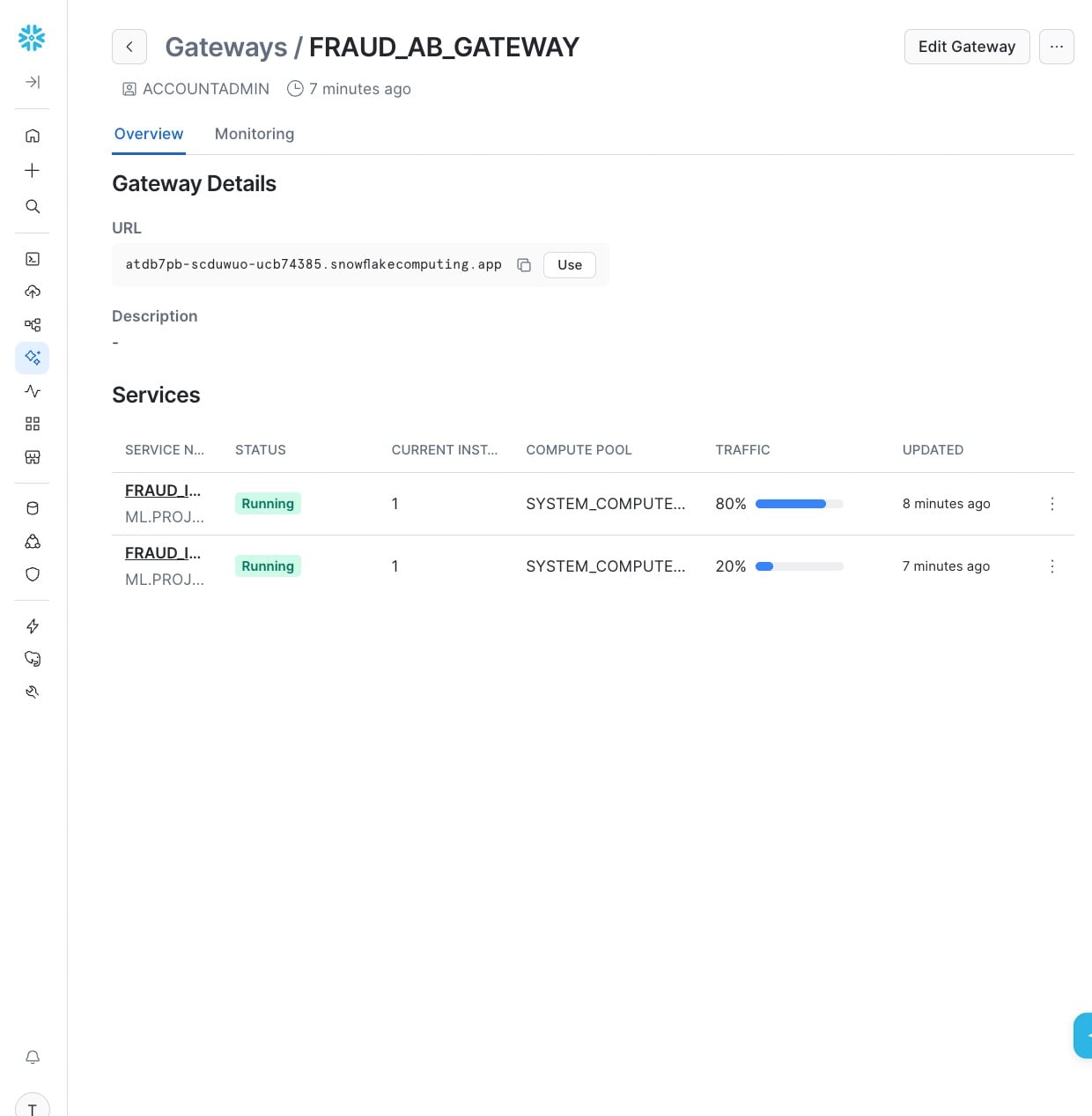Click Running status of 80% service
The width and height of the screenshot is (1092, 1116).
click(268, 504)
